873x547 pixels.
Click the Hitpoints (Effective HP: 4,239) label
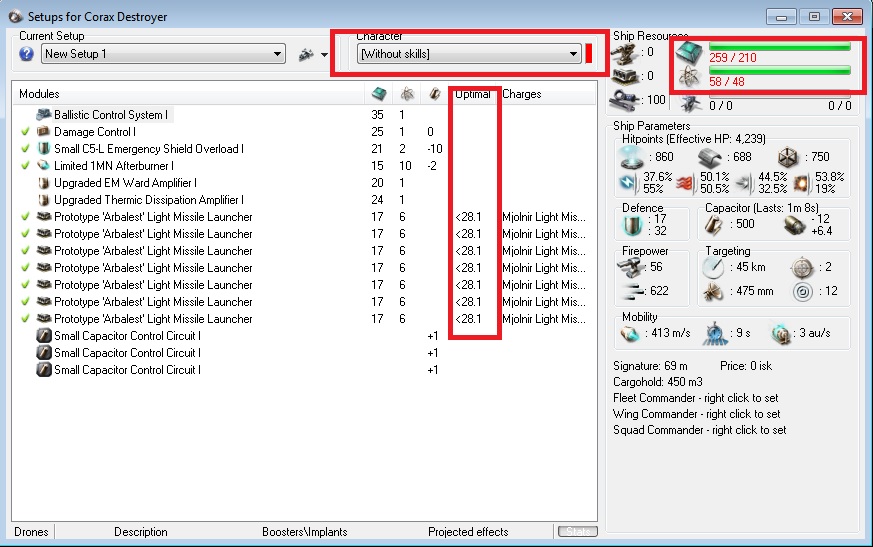pos(694,139)
